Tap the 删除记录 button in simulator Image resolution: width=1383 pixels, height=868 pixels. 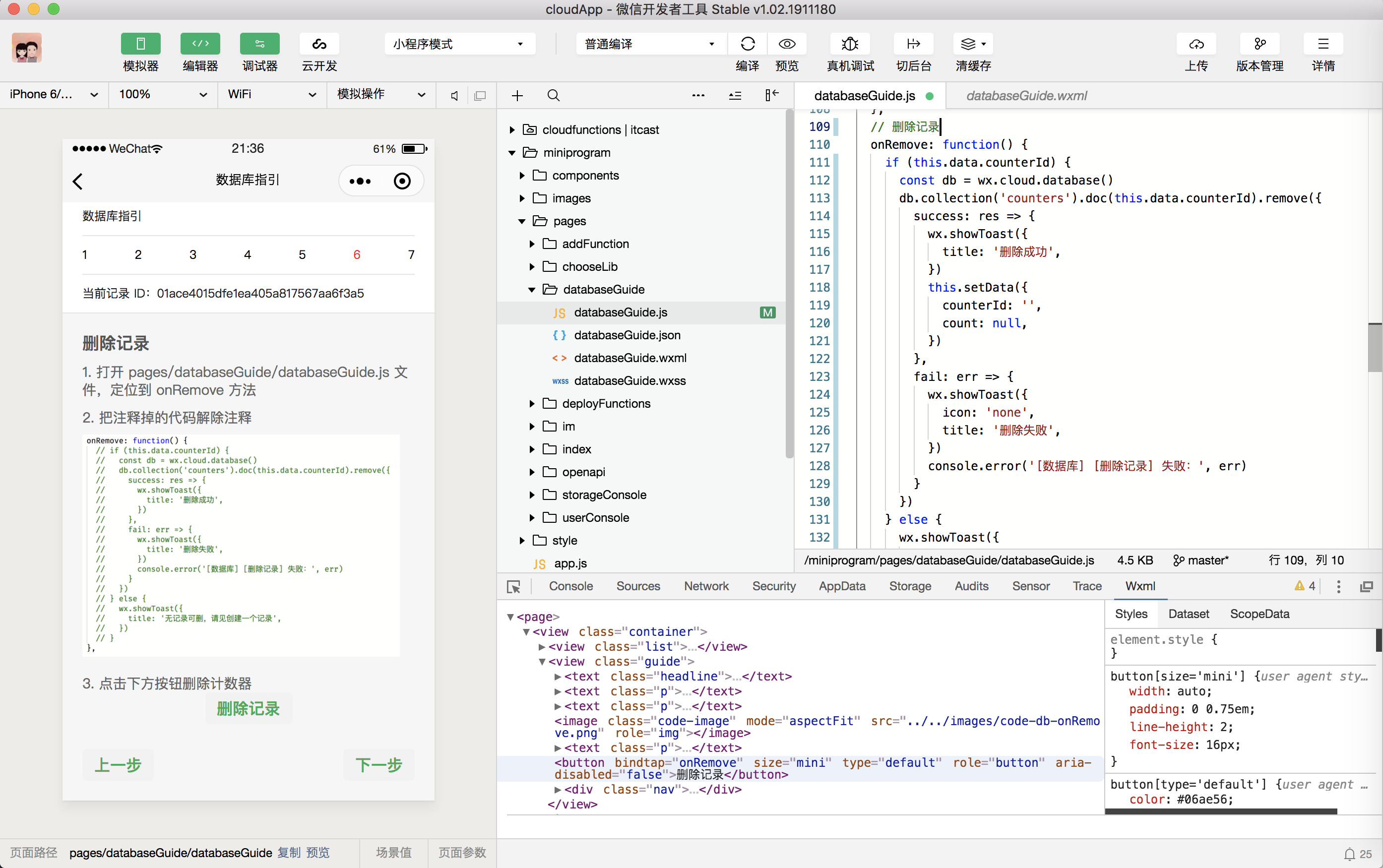(248, 708)
